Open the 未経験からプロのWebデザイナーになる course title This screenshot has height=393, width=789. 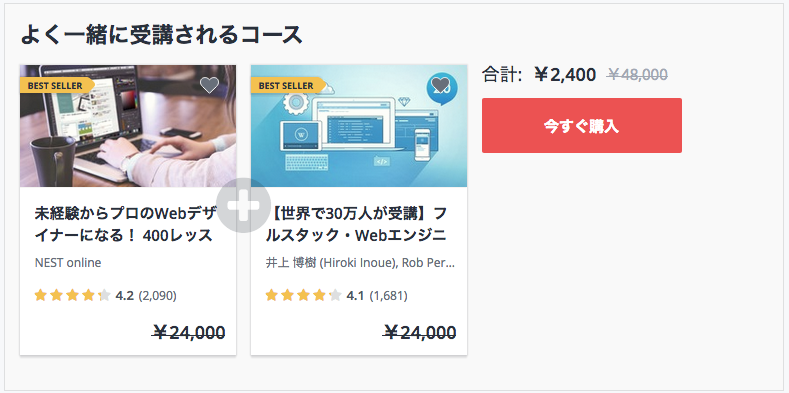tap(126, 224)
